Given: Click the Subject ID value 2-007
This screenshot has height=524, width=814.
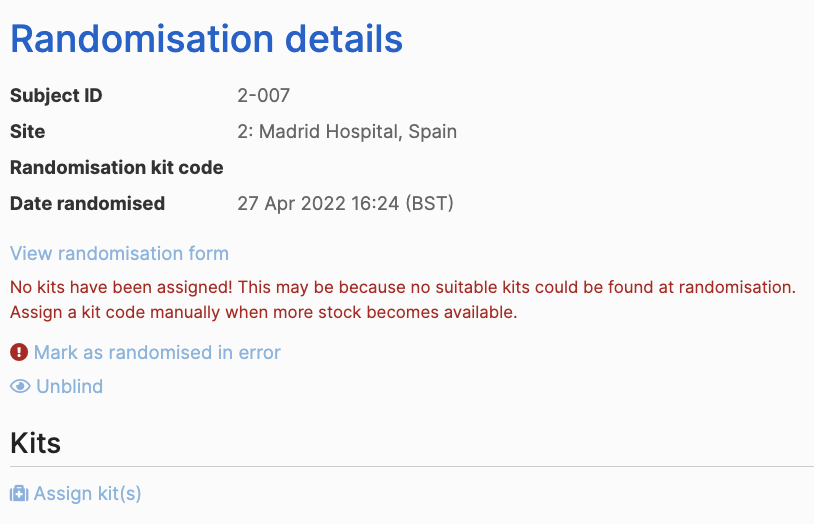Looking at the screenshot, I should (264, 96).
